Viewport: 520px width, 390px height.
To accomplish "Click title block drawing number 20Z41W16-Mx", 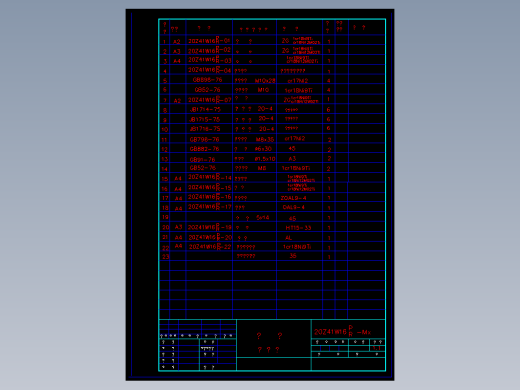I will click(x=342, y=331).
